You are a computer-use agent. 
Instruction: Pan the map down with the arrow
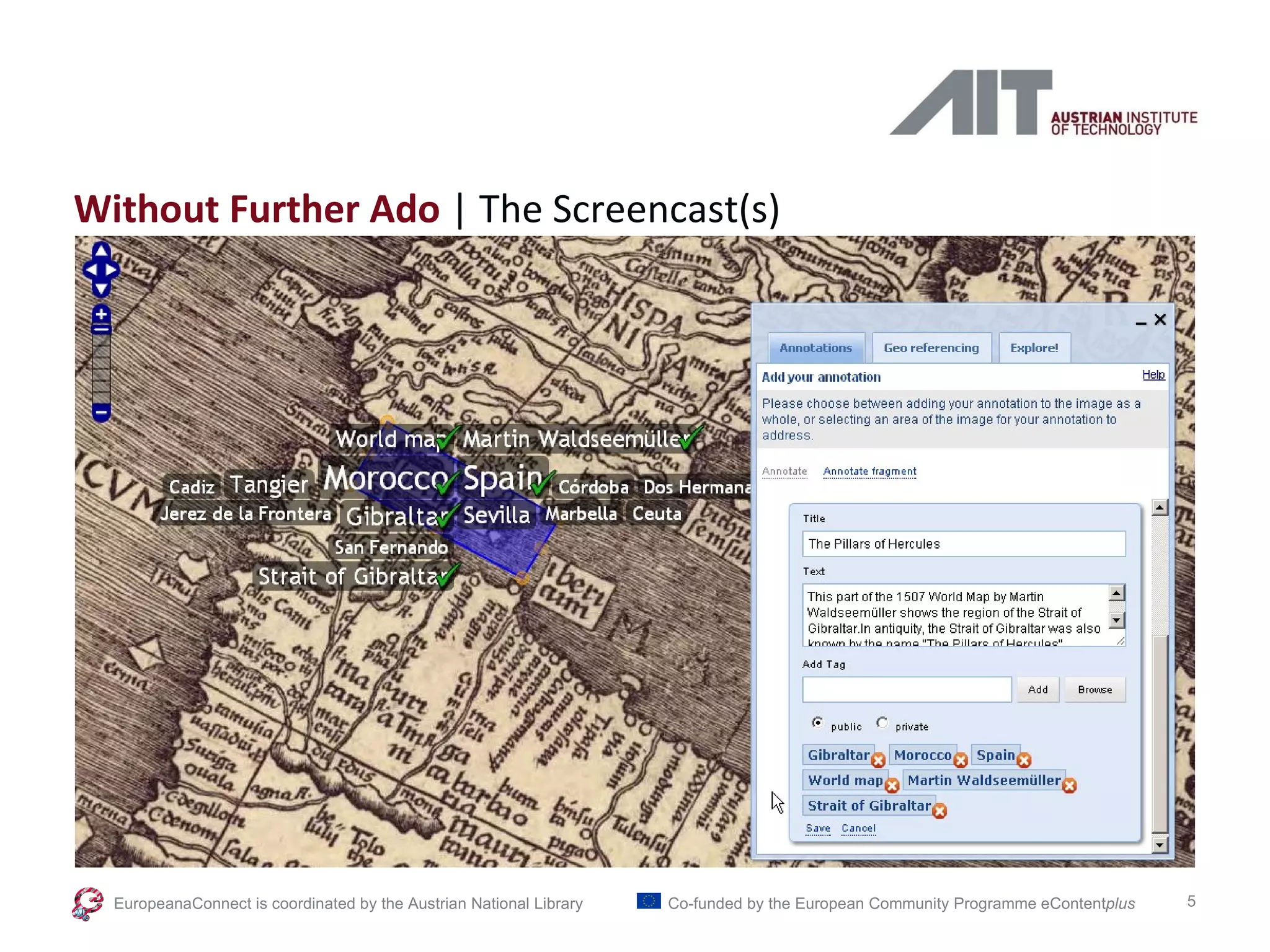101,289
